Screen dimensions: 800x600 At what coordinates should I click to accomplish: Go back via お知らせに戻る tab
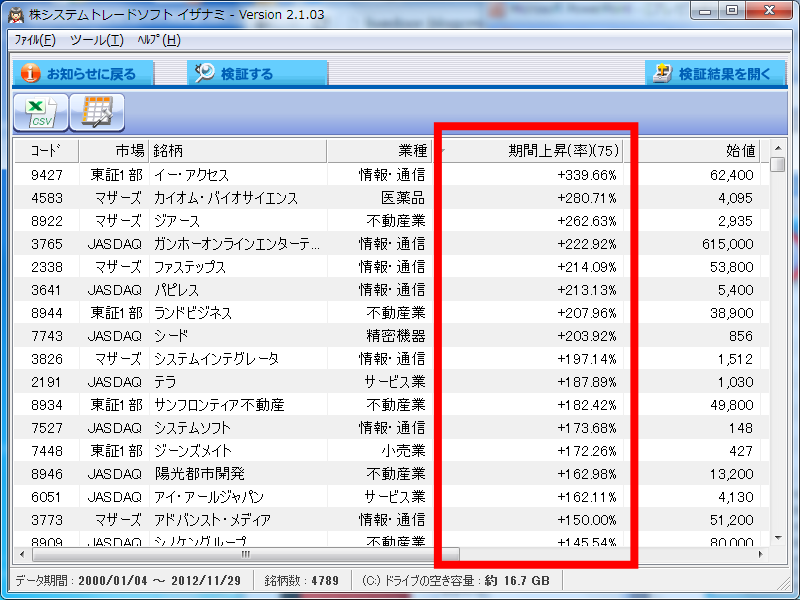[x=83, y=73]
